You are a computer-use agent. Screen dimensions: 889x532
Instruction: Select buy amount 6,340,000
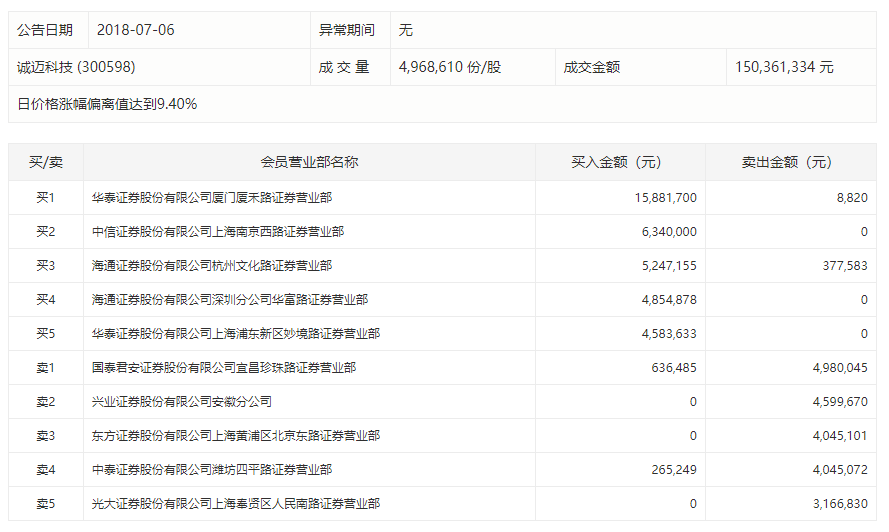(669, 231)
